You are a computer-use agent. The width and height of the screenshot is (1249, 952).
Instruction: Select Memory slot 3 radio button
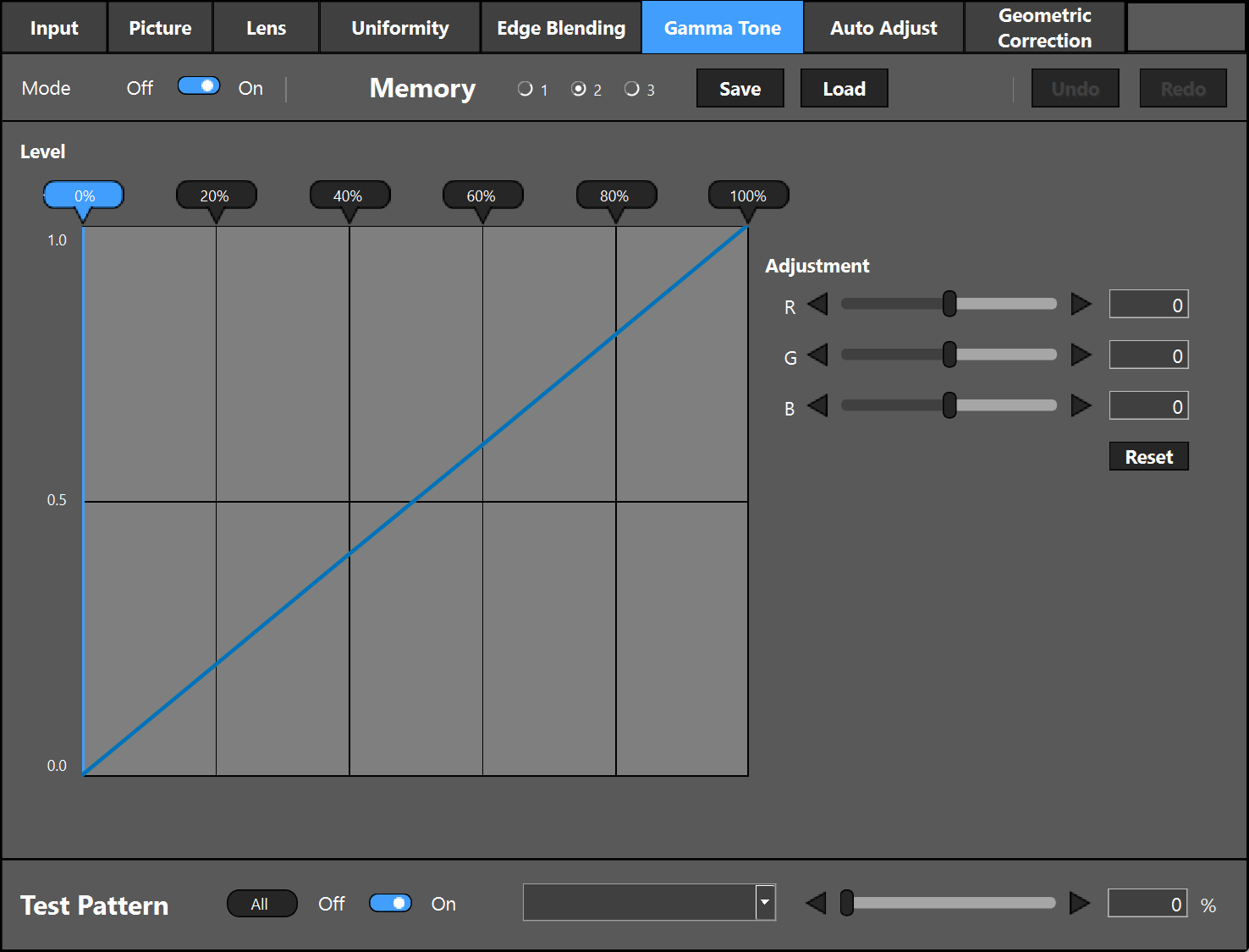632,89
